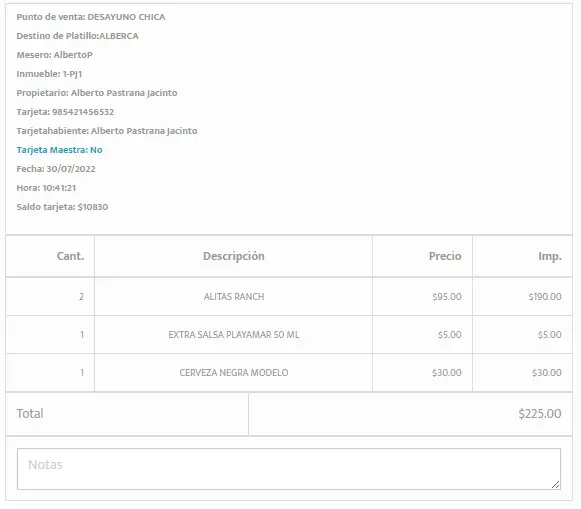Click the Fecha: 30/07/2022 line
This screenshot has height=509, width=581.
56,169
